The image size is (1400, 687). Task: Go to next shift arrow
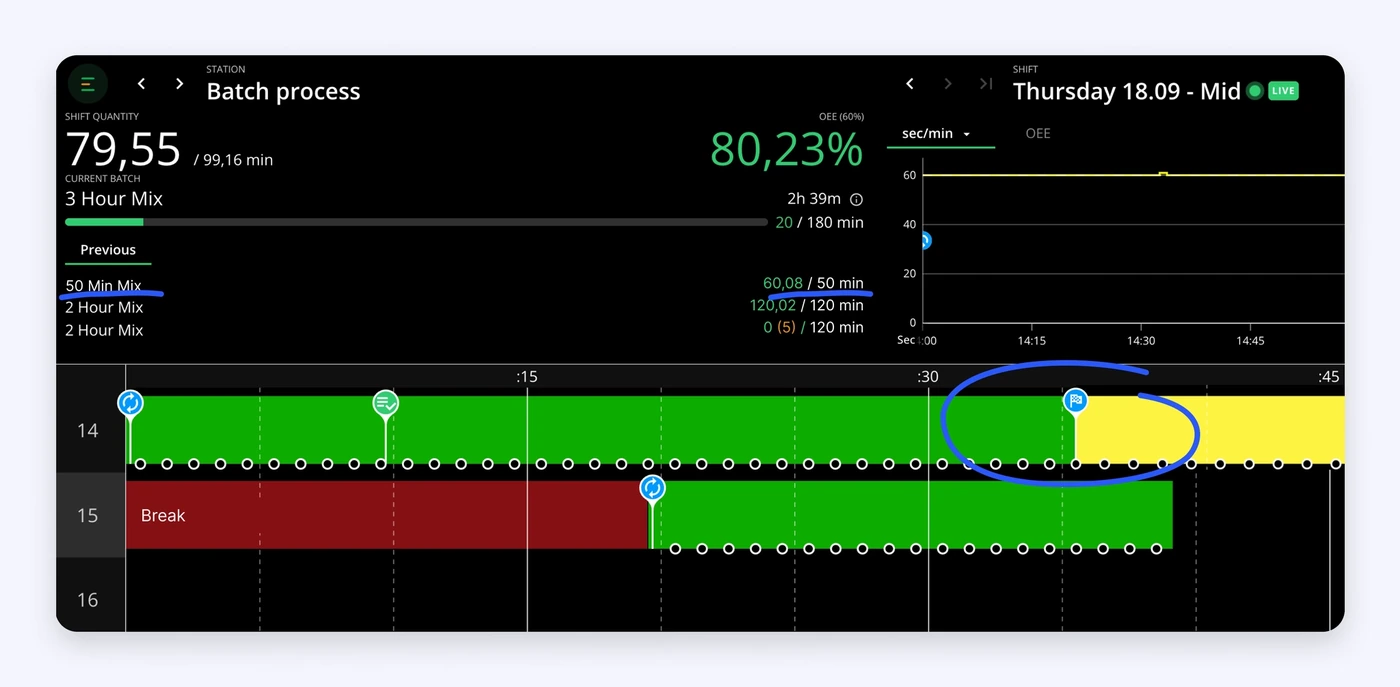pos(948,84)
